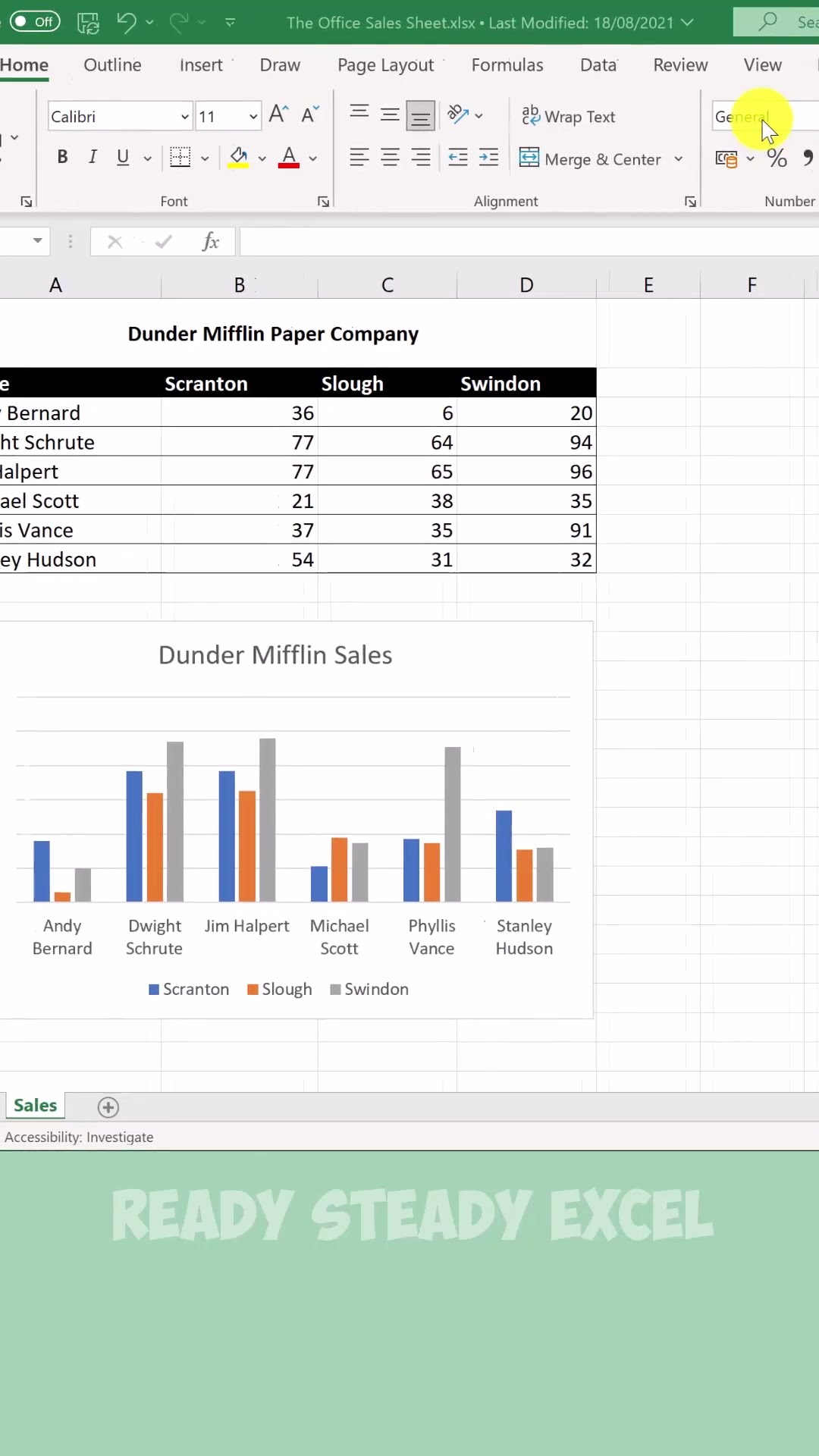Screen dimensions: 819x1456
Task: Select the Sales sheet tab
Action: (x=35, y=1106)
